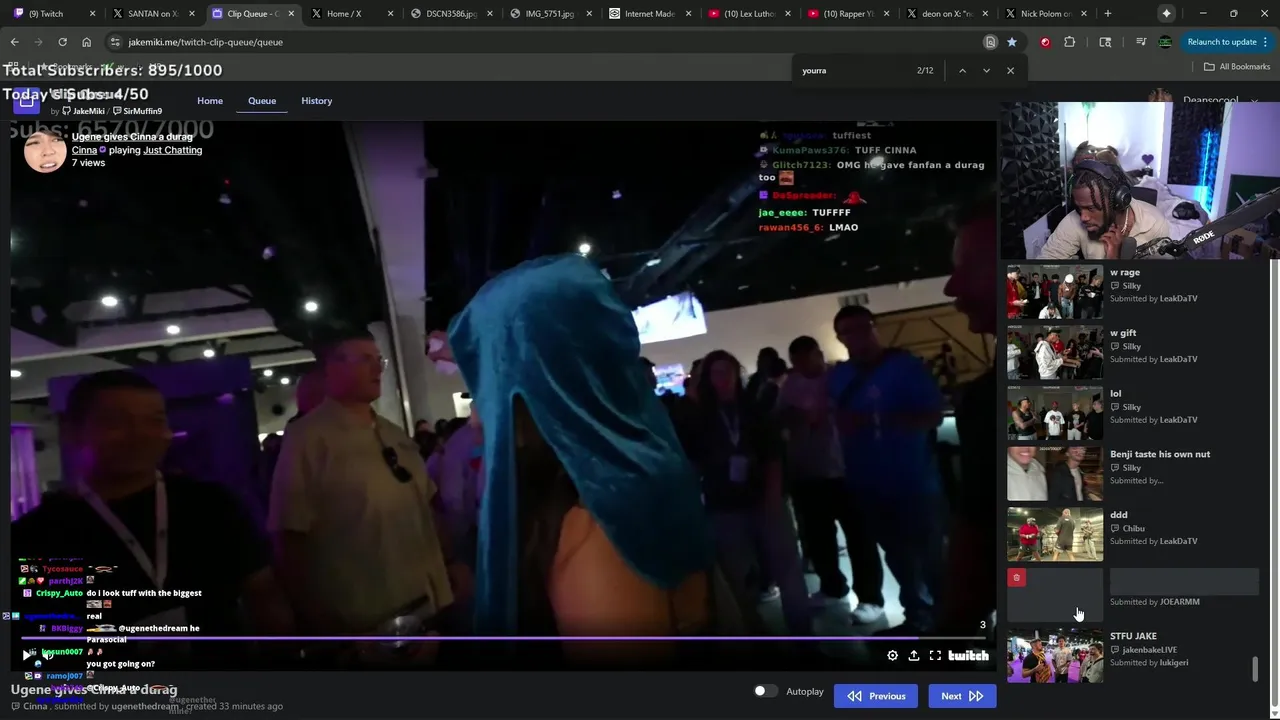Switch to the DSCN3586.jpg browser tab

(451, 14)
